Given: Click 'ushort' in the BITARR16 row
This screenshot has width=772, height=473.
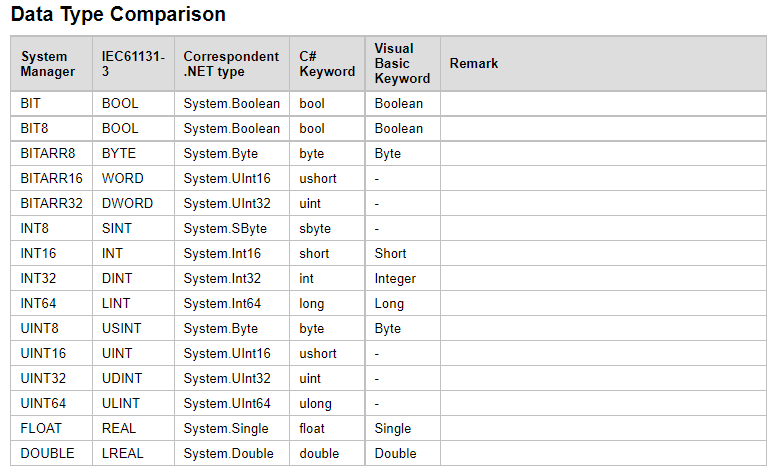Looking at the screenshot, I should click(327, 178).
